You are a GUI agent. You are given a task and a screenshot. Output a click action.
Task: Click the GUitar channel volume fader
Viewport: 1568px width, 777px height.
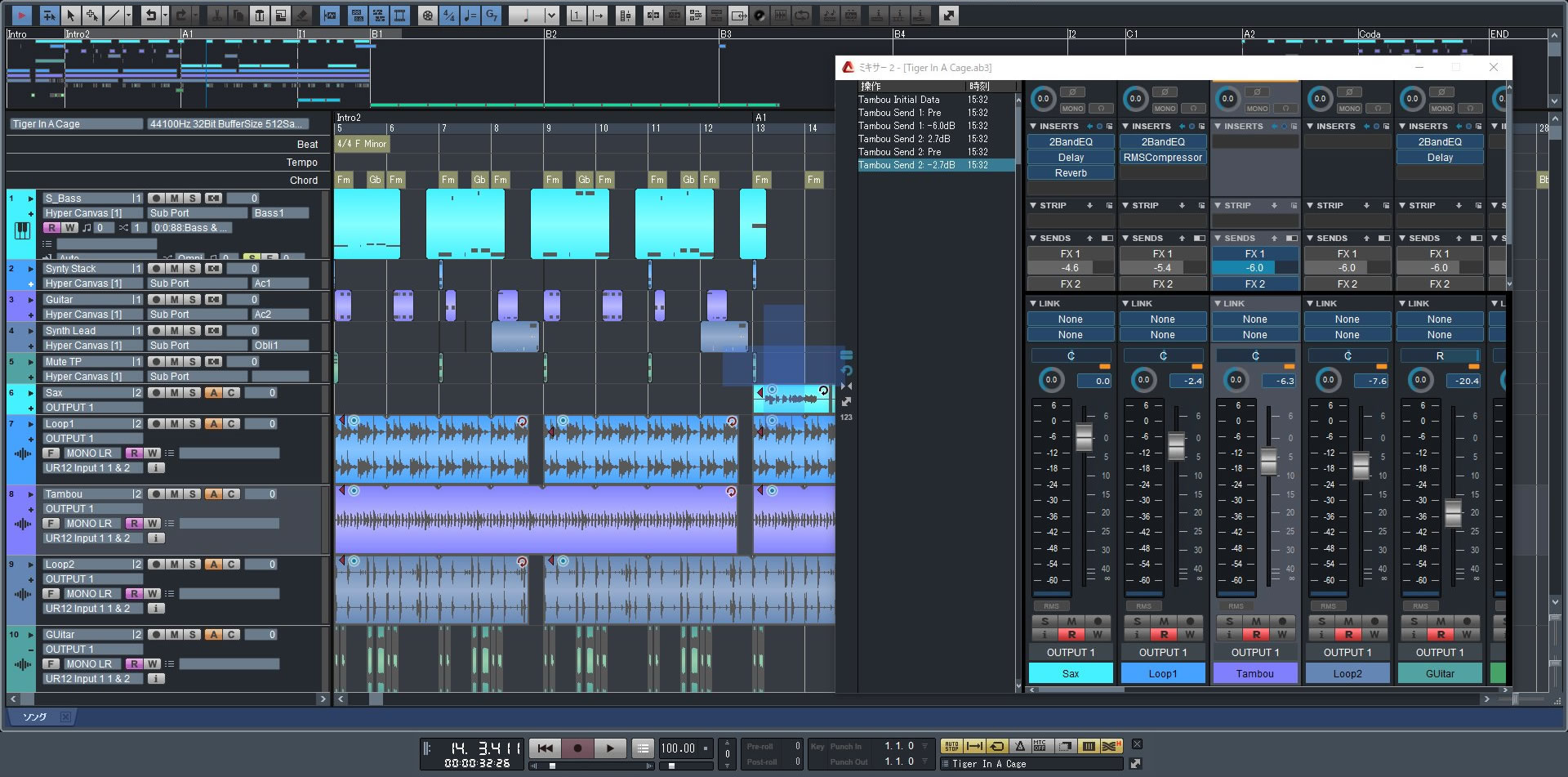(x=1452, y=512)
